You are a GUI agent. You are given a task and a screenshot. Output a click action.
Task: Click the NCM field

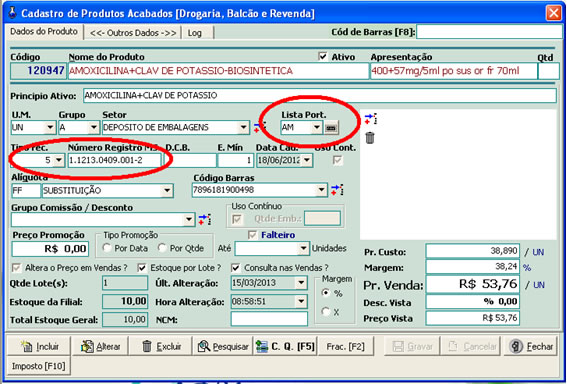[269, 319]
